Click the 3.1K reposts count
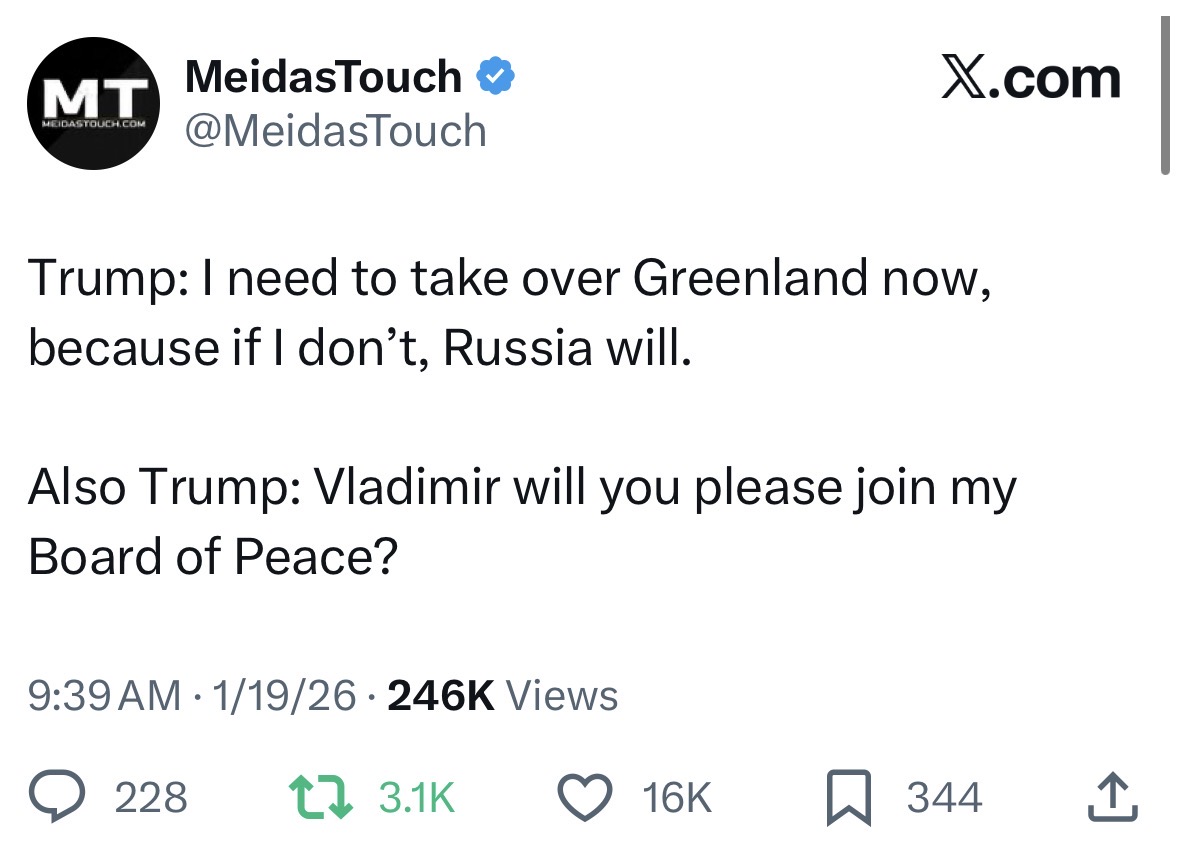This screenshot has height=868, width=1179. (x=417, y=797)
